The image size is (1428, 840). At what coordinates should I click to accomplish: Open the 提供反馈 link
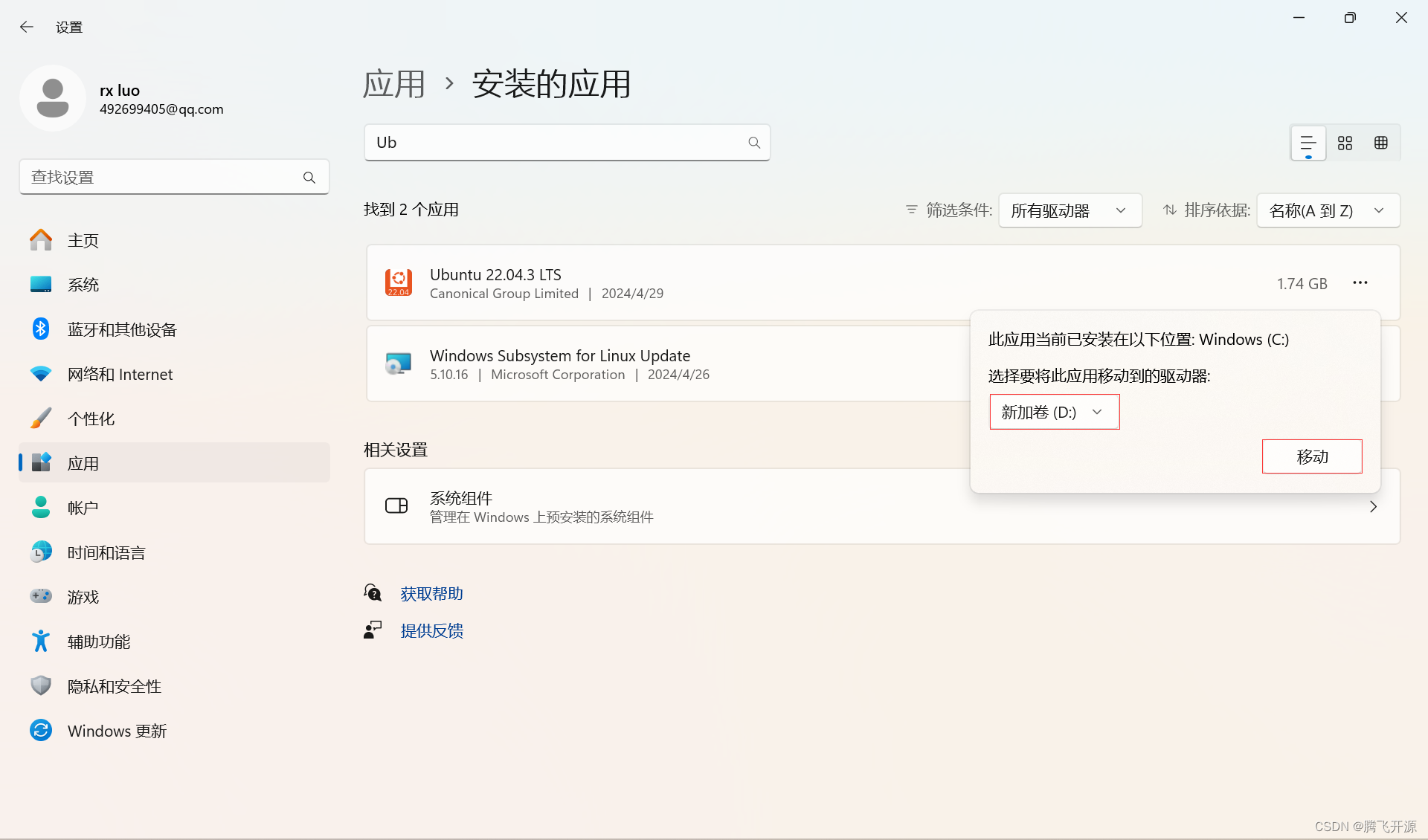(431, 630)
